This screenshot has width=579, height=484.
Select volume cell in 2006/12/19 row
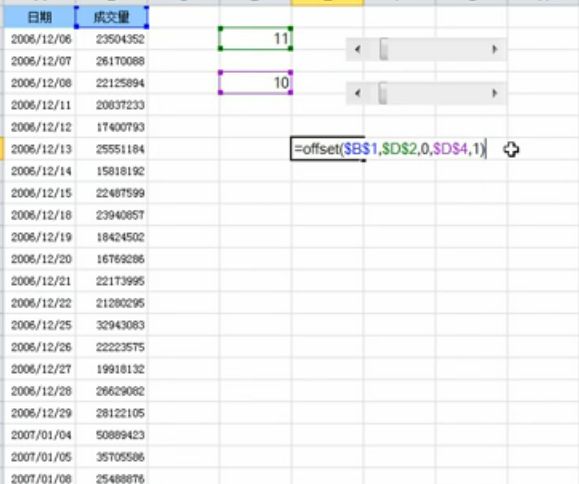[x=112, y=237]
